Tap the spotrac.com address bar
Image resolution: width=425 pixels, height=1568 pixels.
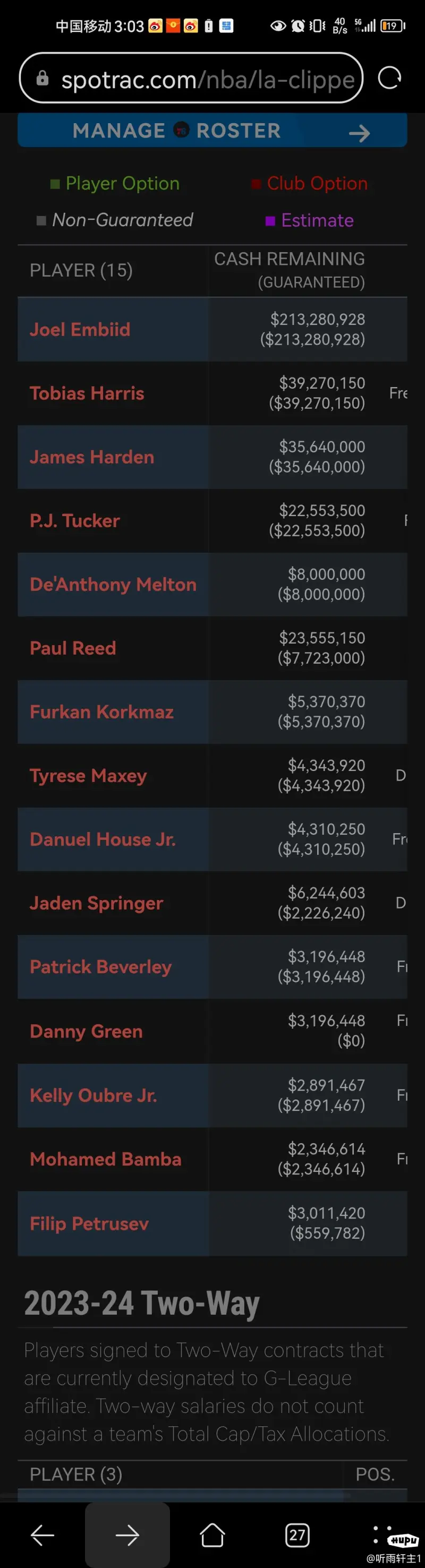point(191,78)
